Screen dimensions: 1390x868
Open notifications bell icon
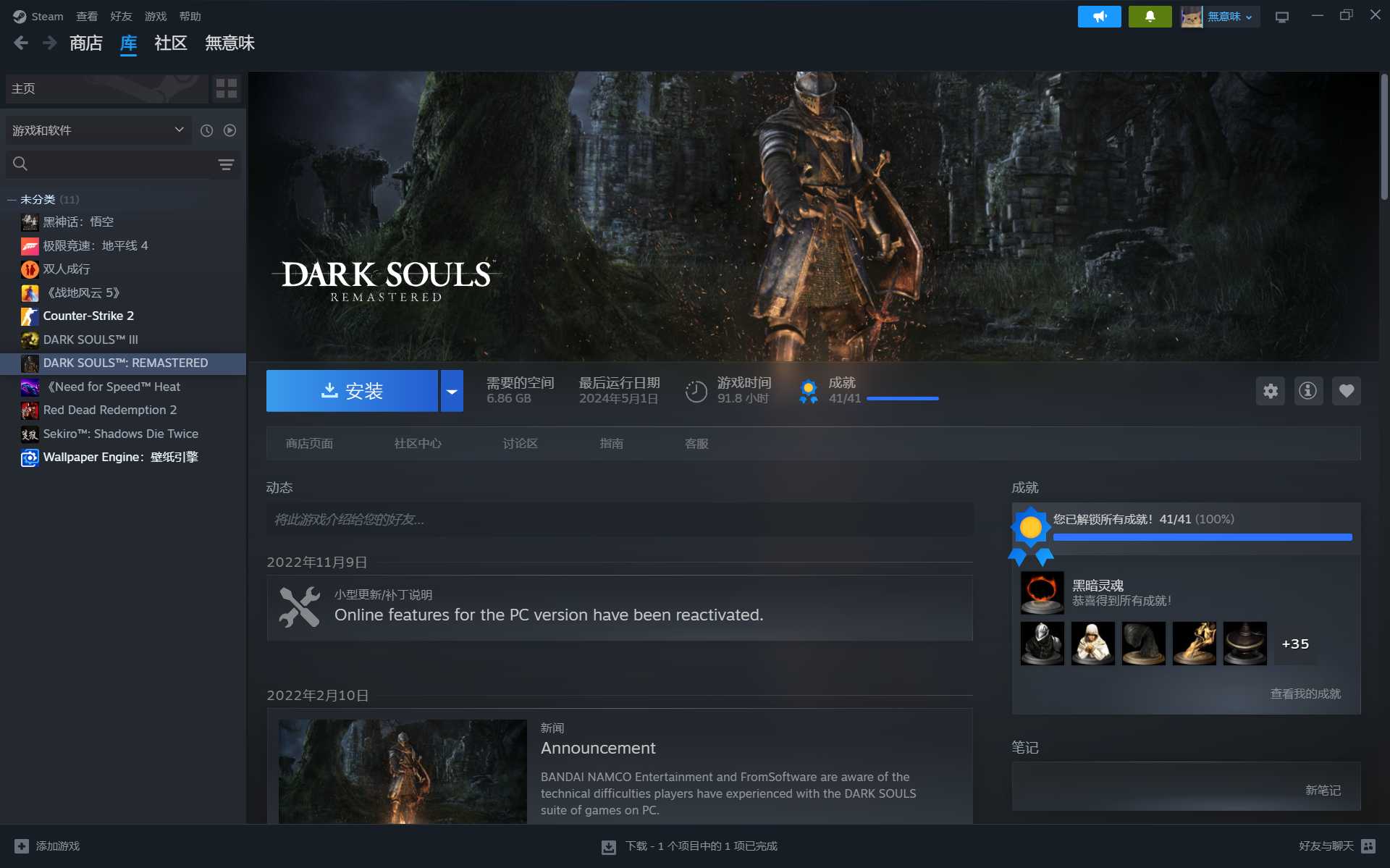1150,16
